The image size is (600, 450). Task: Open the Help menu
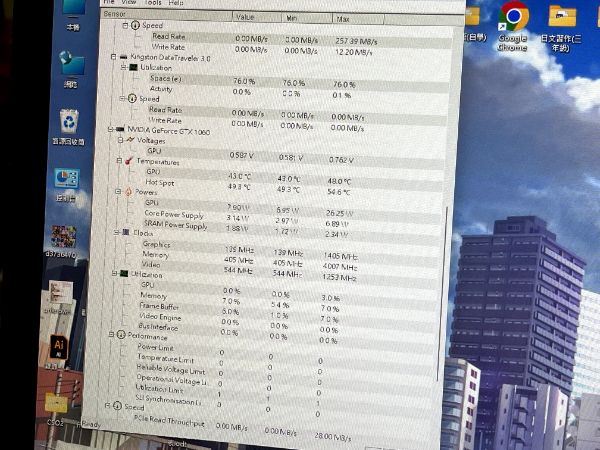176,3
